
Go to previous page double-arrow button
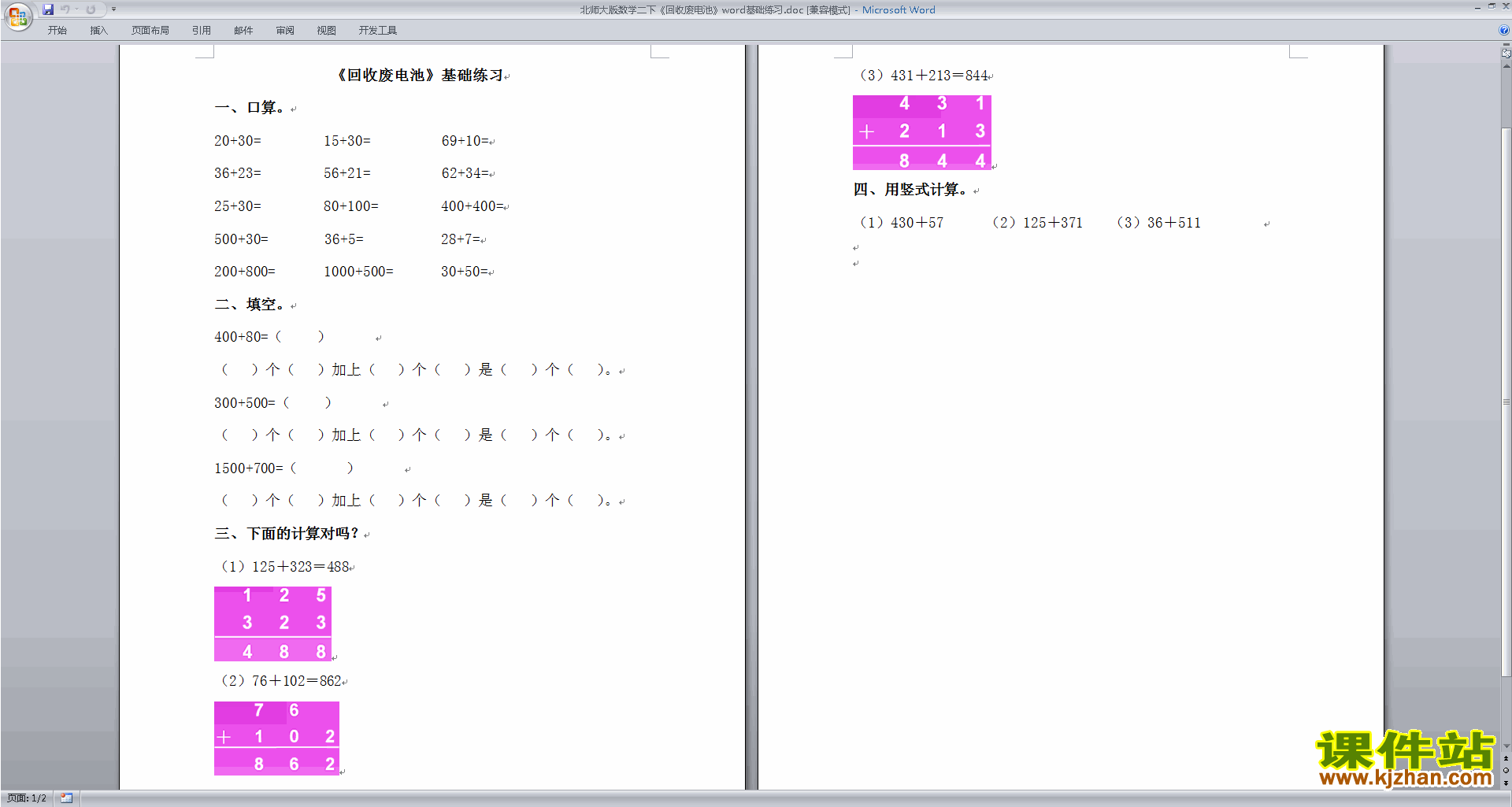click(x=1506, y=759)
